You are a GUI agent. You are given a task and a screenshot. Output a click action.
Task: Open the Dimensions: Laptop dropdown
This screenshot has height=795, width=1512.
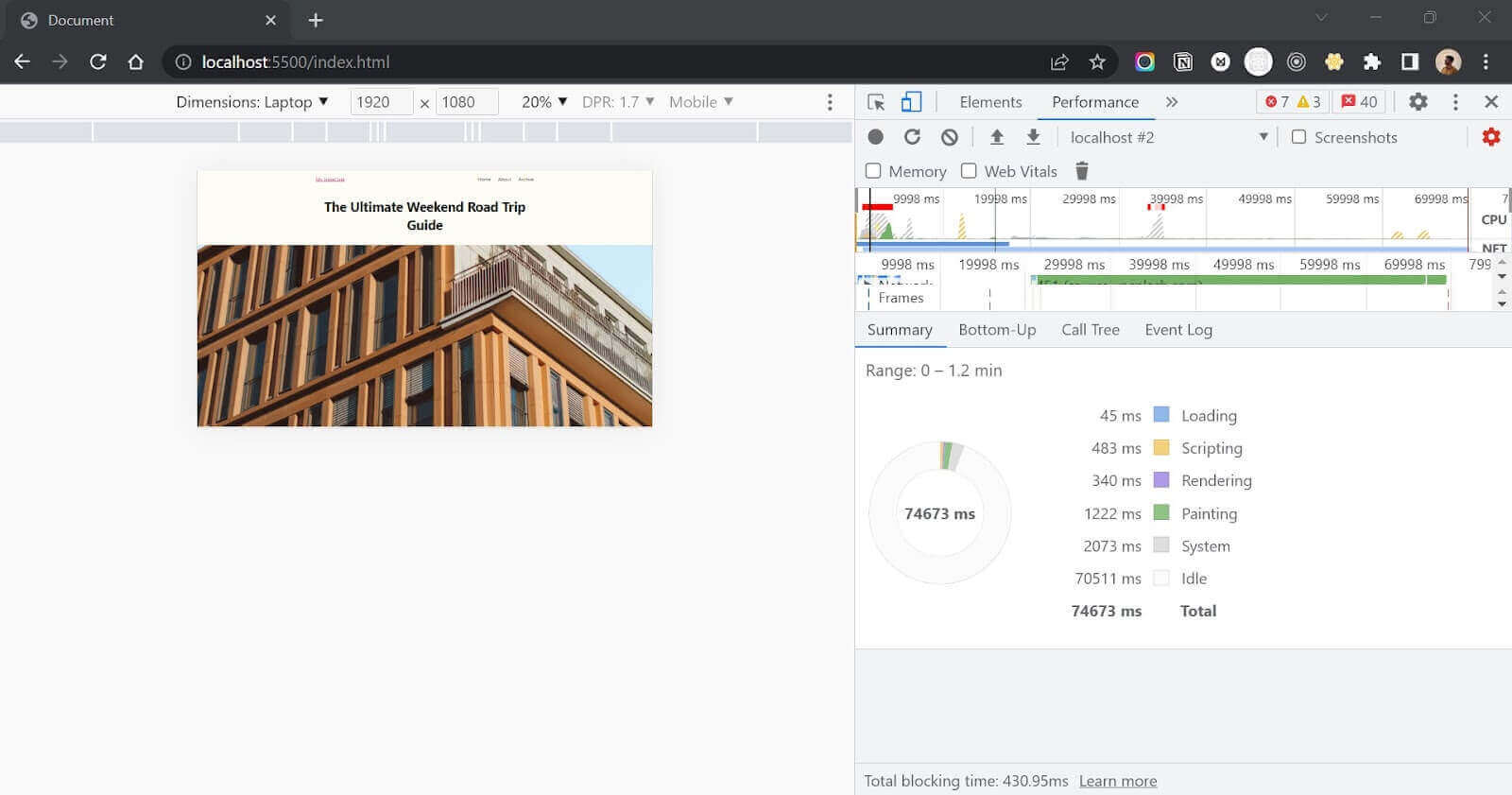(x=251, y=102)
